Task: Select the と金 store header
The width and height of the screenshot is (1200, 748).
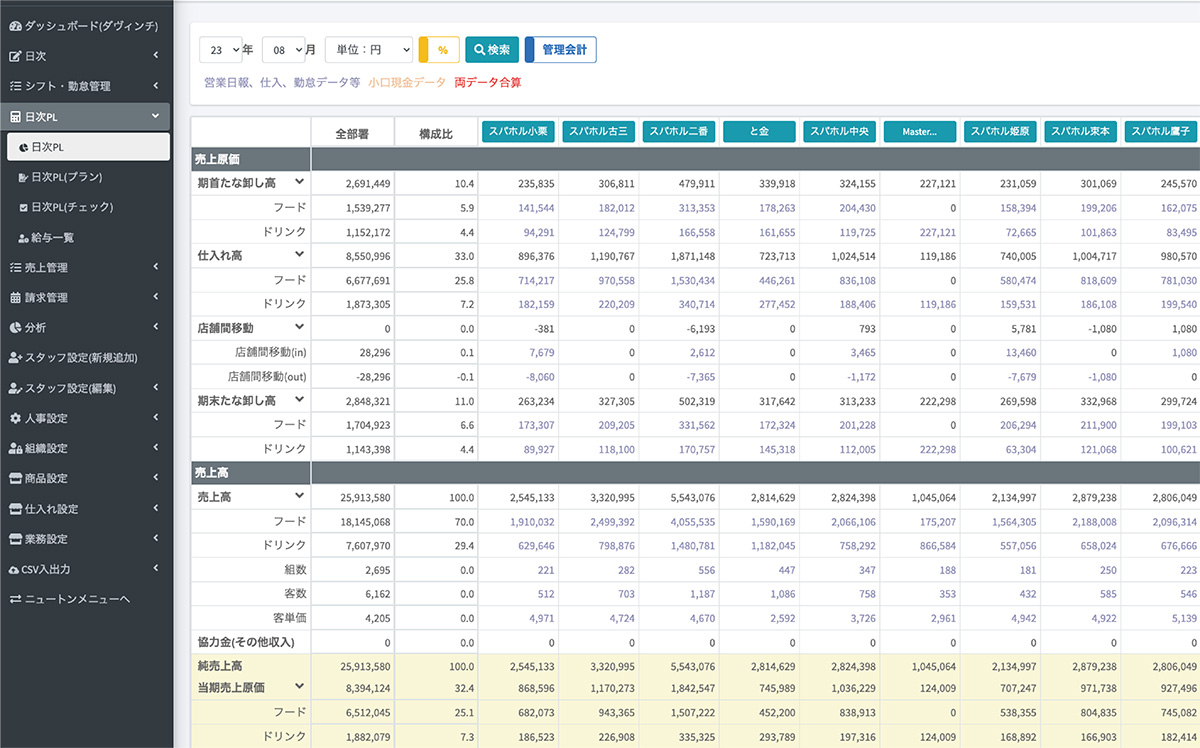Action: (759, 131)
